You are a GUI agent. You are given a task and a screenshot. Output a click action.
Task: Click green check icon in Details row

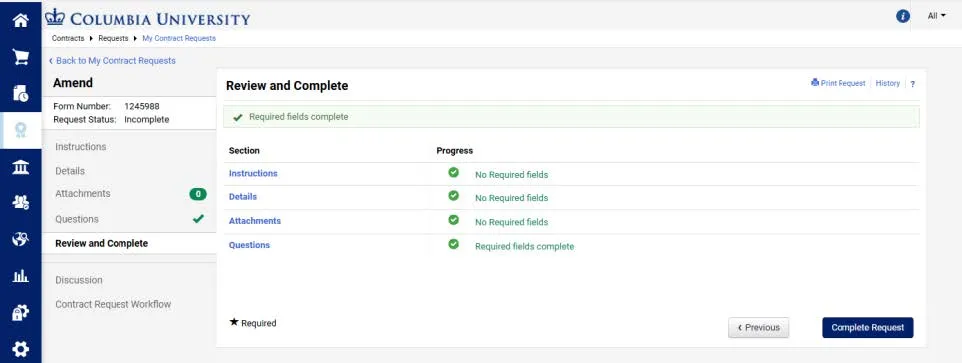(453, 196)
